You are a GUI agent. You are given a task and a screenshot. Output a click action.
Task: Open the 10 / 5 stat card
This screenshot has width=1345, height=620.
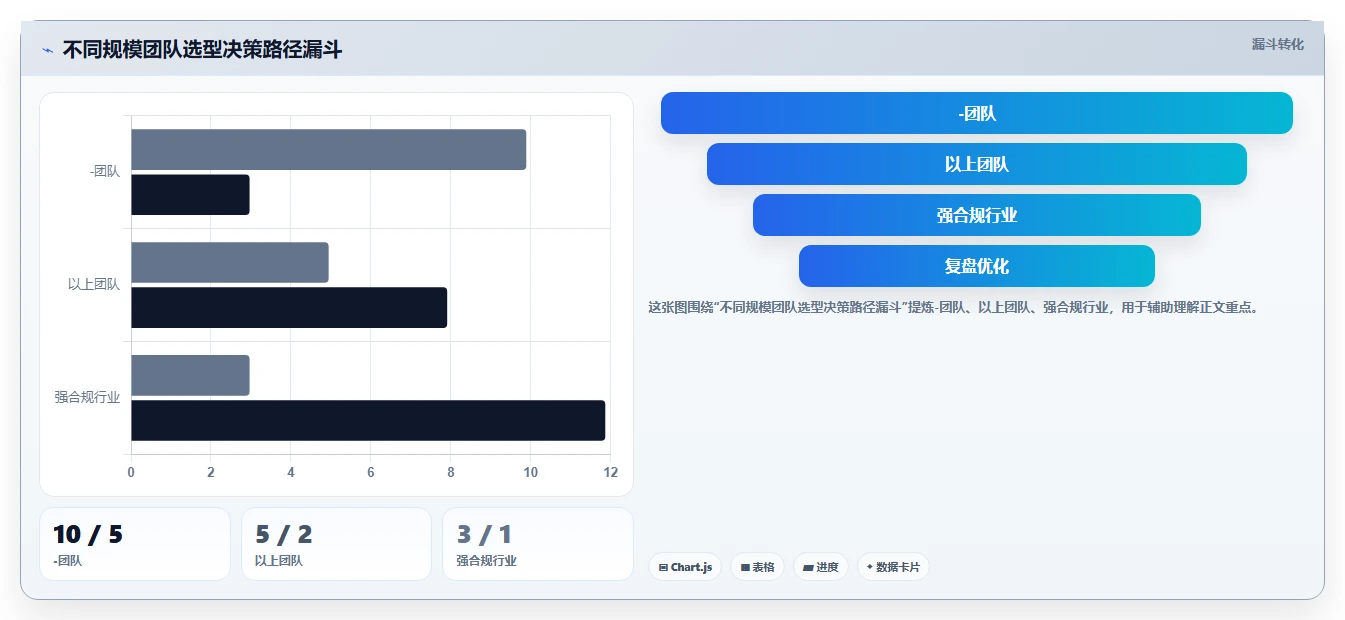pyautogui.click(x=135, y=544)
